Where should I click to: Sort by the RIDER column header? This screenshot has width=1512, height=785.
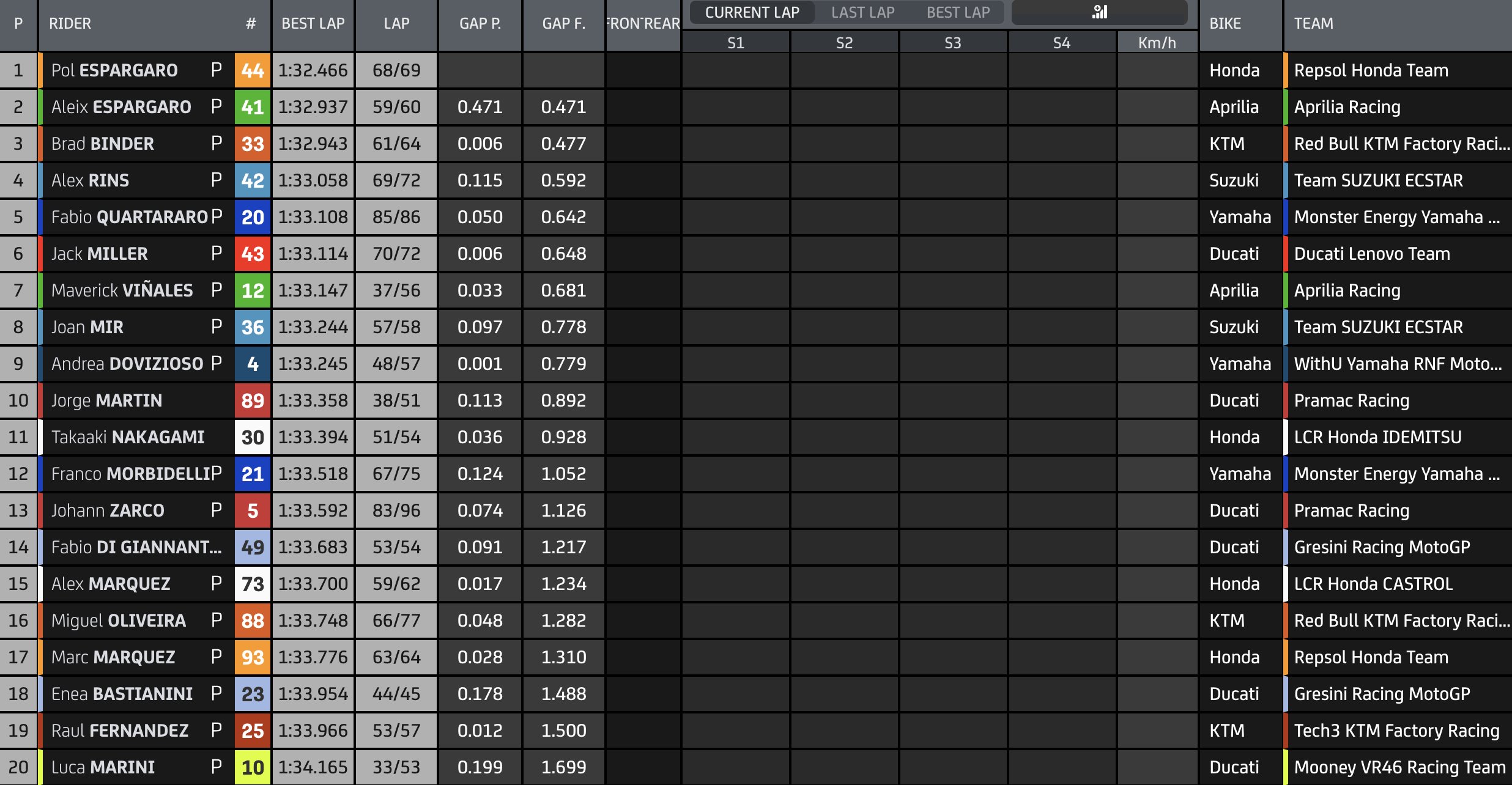point(70,24)
